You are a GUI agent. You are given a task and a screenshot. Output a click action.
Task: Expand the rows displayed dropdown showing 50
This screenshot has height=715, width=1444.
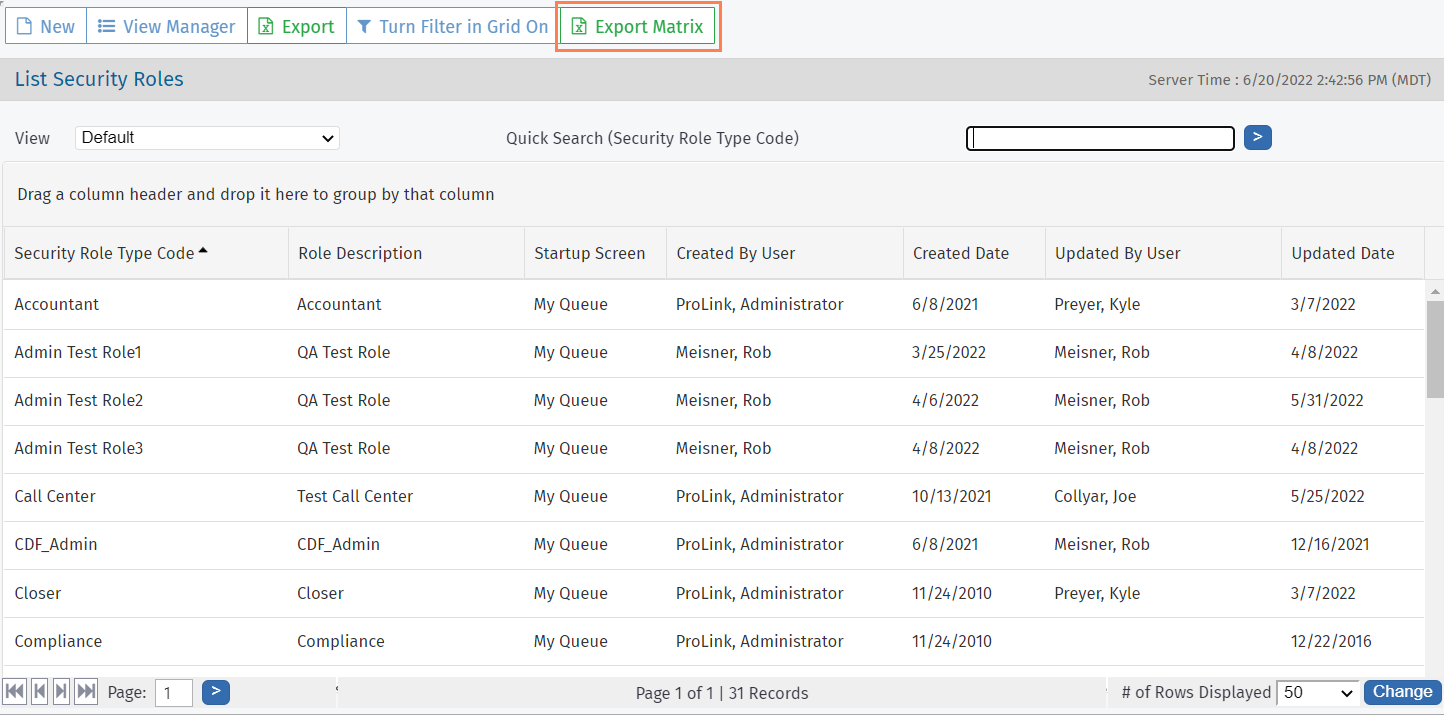[1317, 692]
